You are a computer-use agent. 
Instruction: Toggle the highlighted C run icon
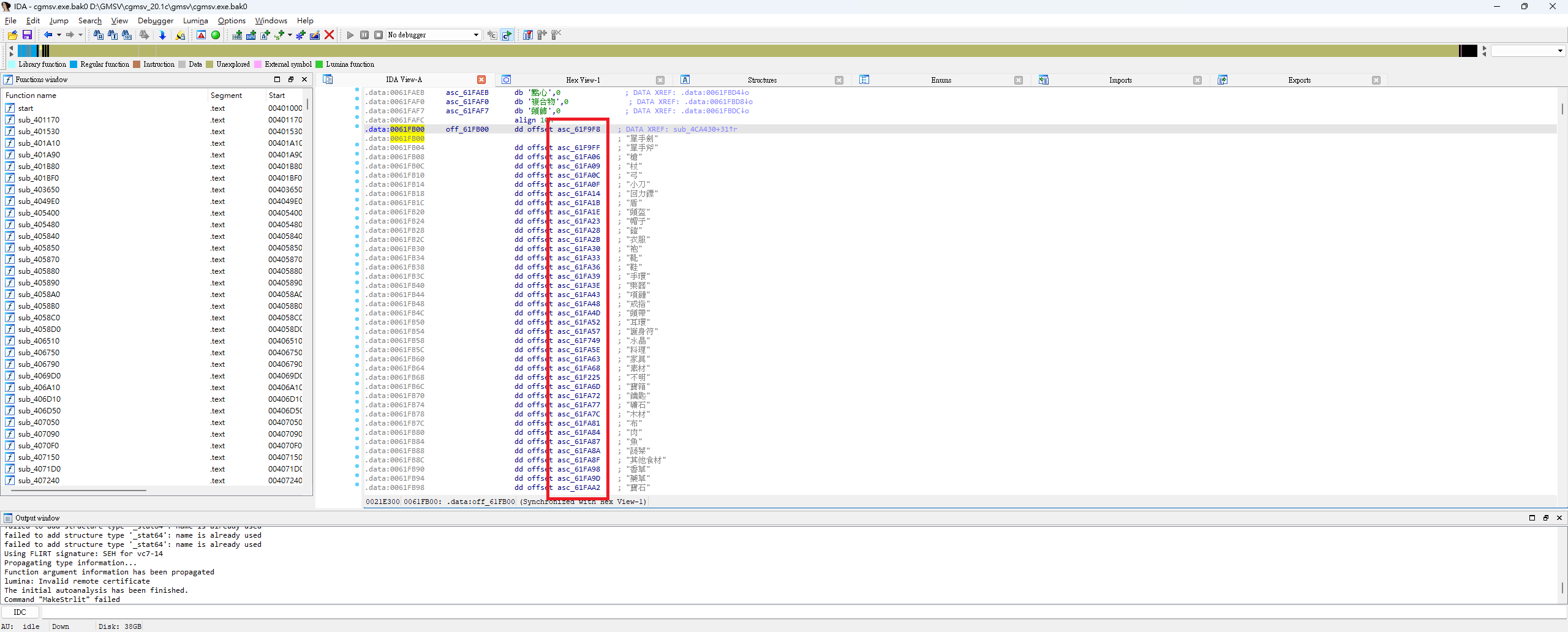click(x=507, y=35)
